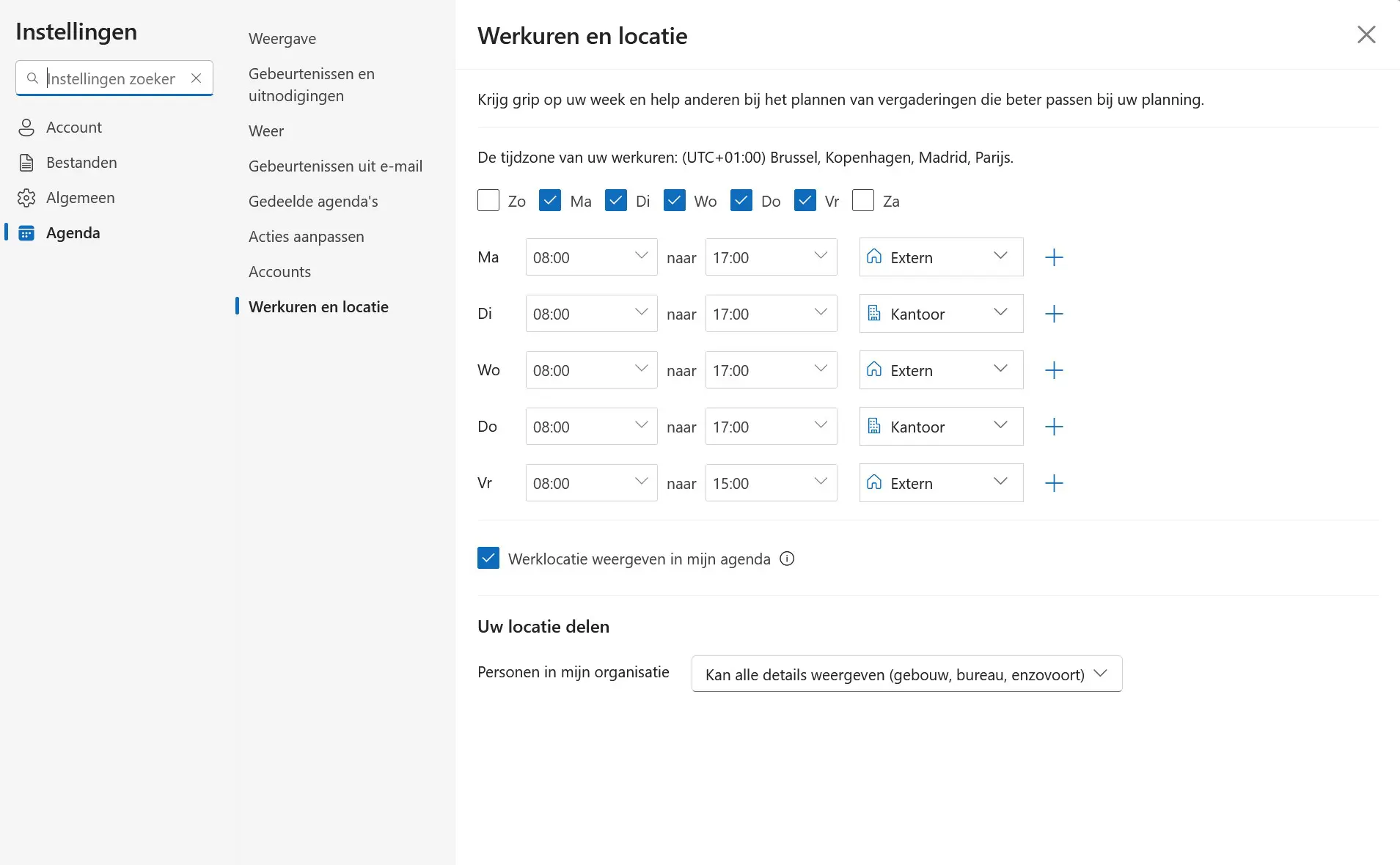
Task: Open Di end time 17:00 dropdown
Action: click(771, 313)
